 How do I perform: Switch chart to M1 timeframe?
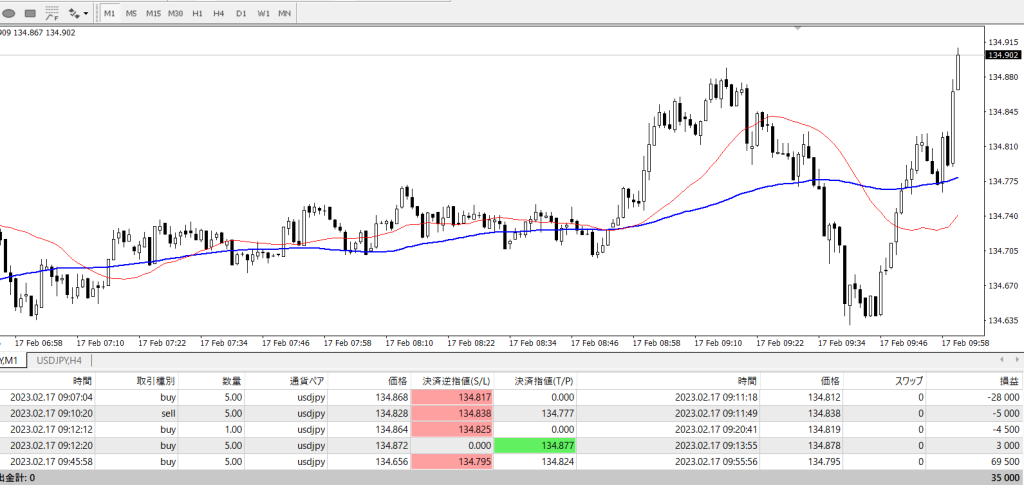(109, 14)
